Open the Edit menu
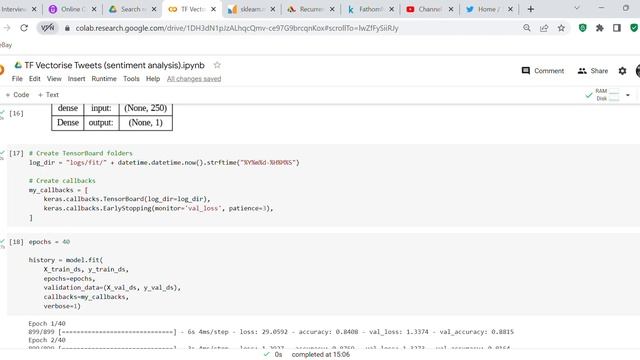The width and height of the screenshot is (640, 360). point(35,79)
